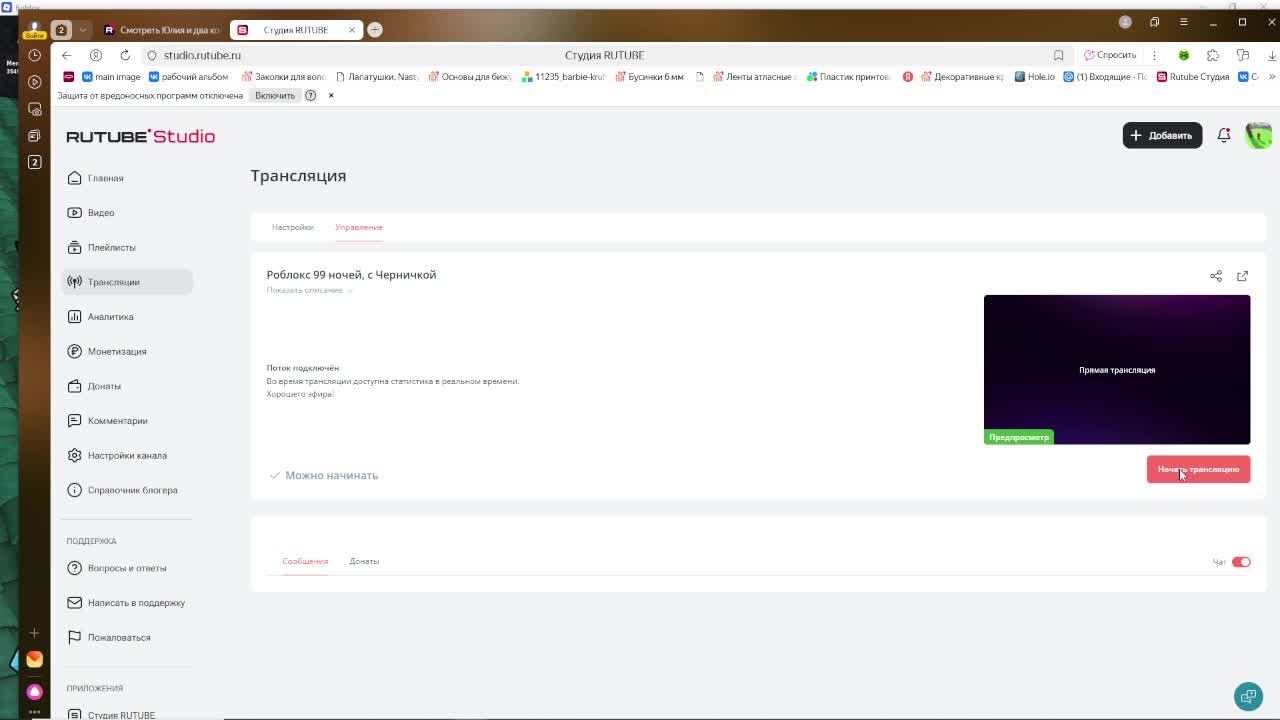Click Начать трансляцию button

tap(1198, 469)
